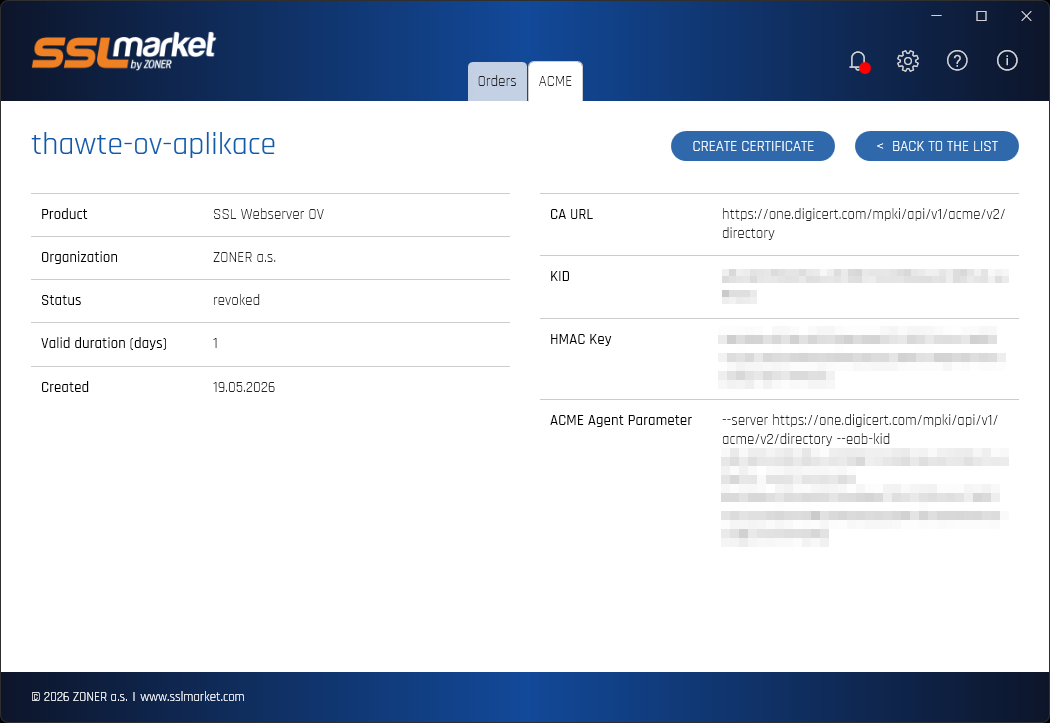
Task: Click the SSLmarket by ZONER logo
Action: point(124,51)
